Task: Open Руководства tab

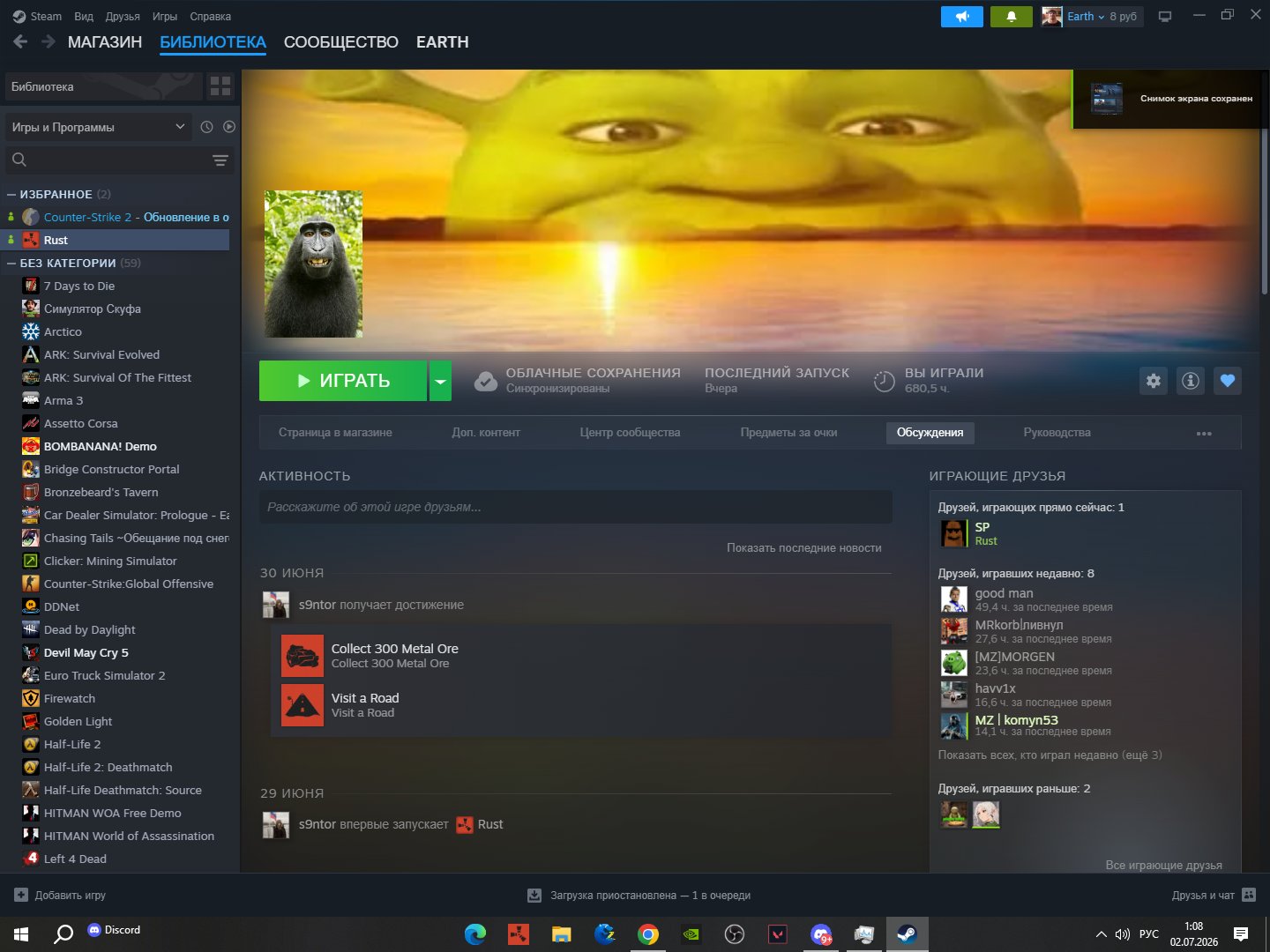Action: click(x=1057, y=433)
